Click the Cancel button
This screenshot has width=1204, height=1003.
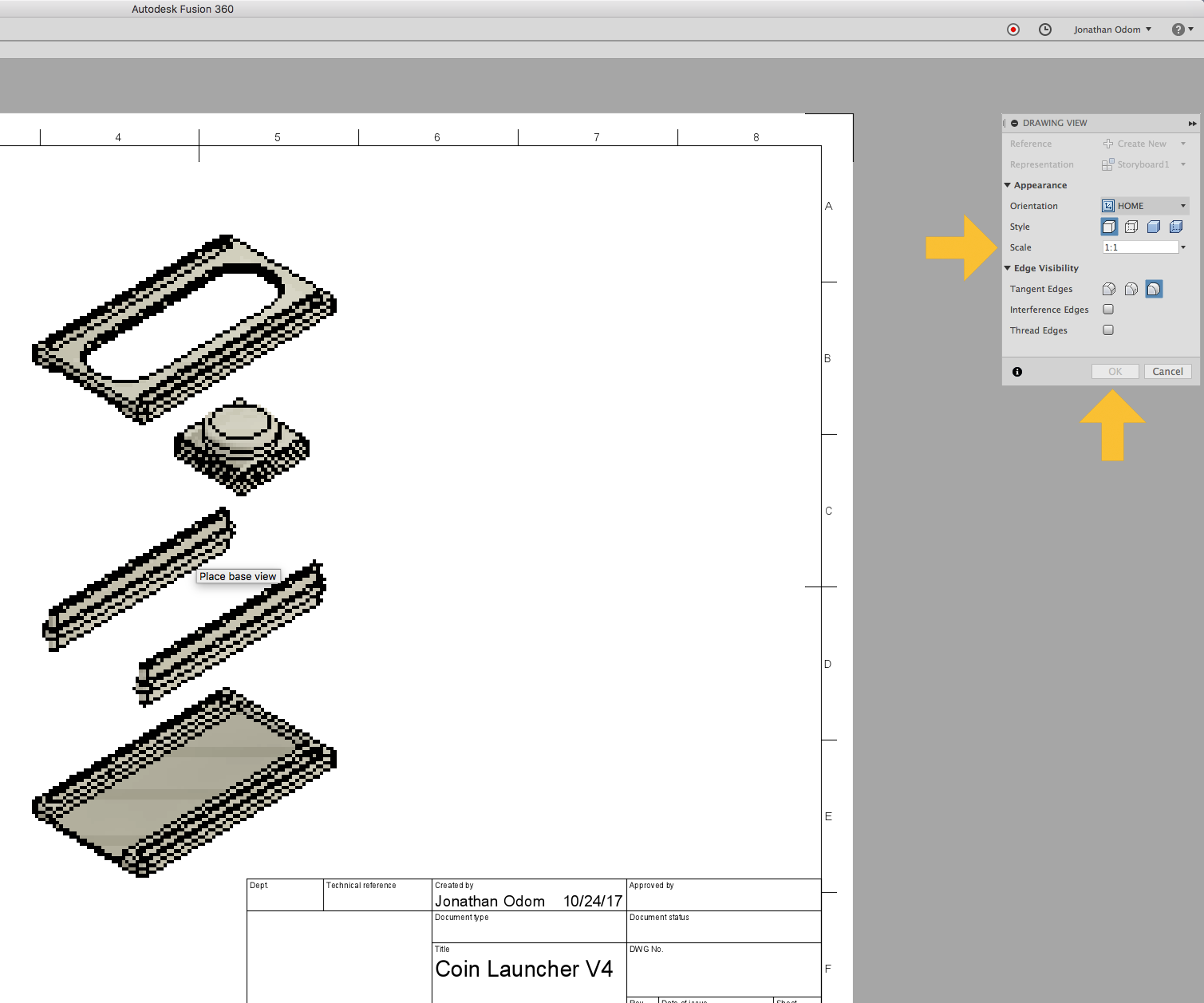pyautogui.click(x=1167, y=371)
